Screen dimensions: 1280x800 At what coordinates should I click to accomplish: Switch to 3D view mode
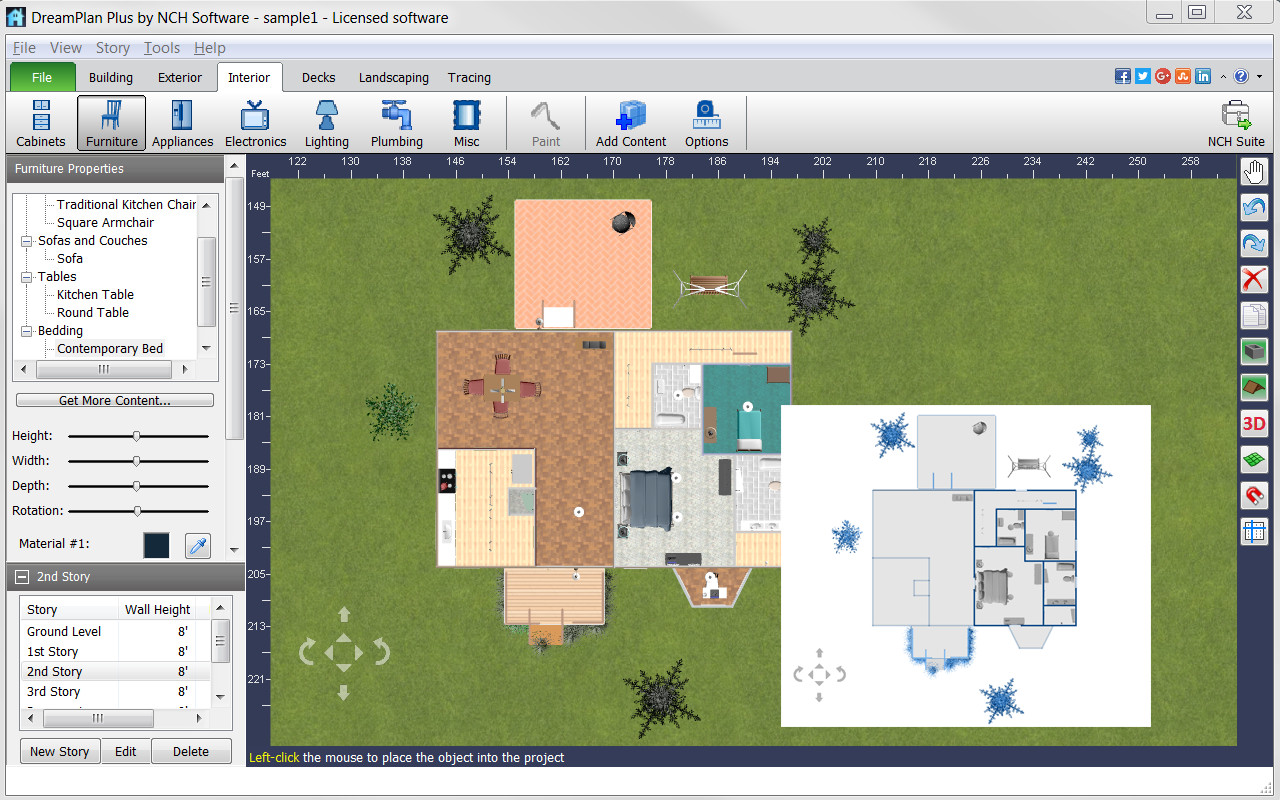(1254, 423)
